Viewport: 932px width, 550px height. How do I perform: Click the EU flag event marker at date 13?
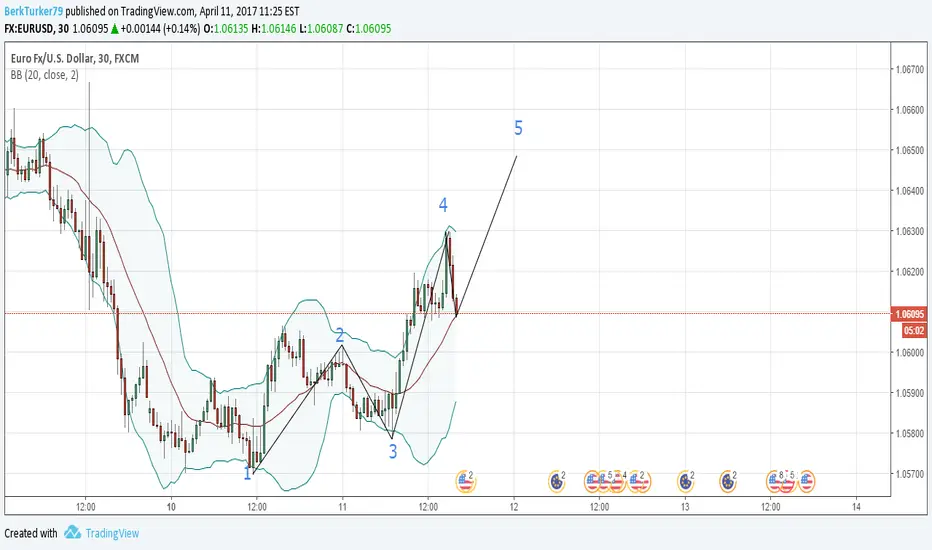[x=686, y=482]
